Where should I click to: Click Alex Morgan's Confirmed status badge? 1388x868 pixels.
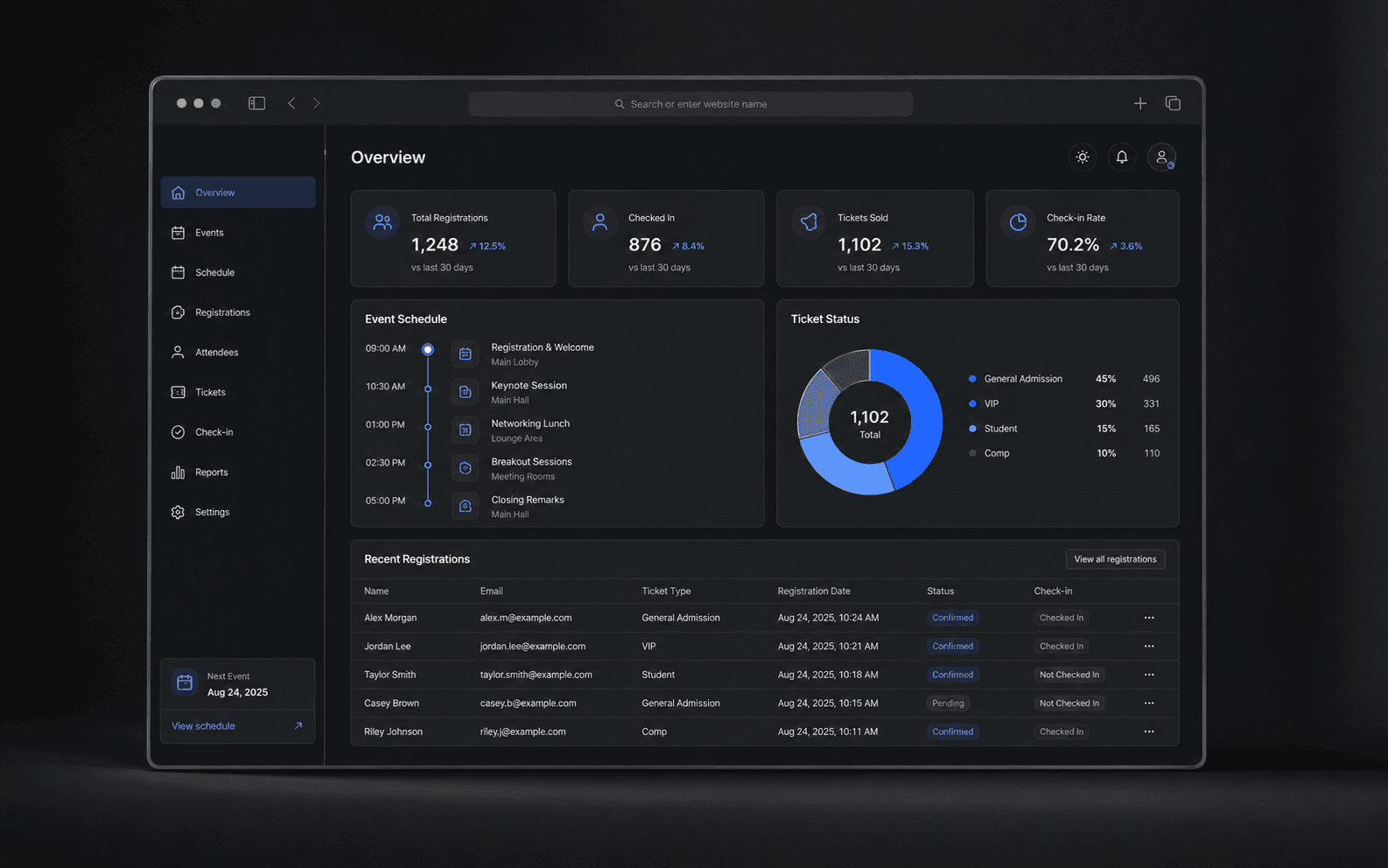pos(952,618)
